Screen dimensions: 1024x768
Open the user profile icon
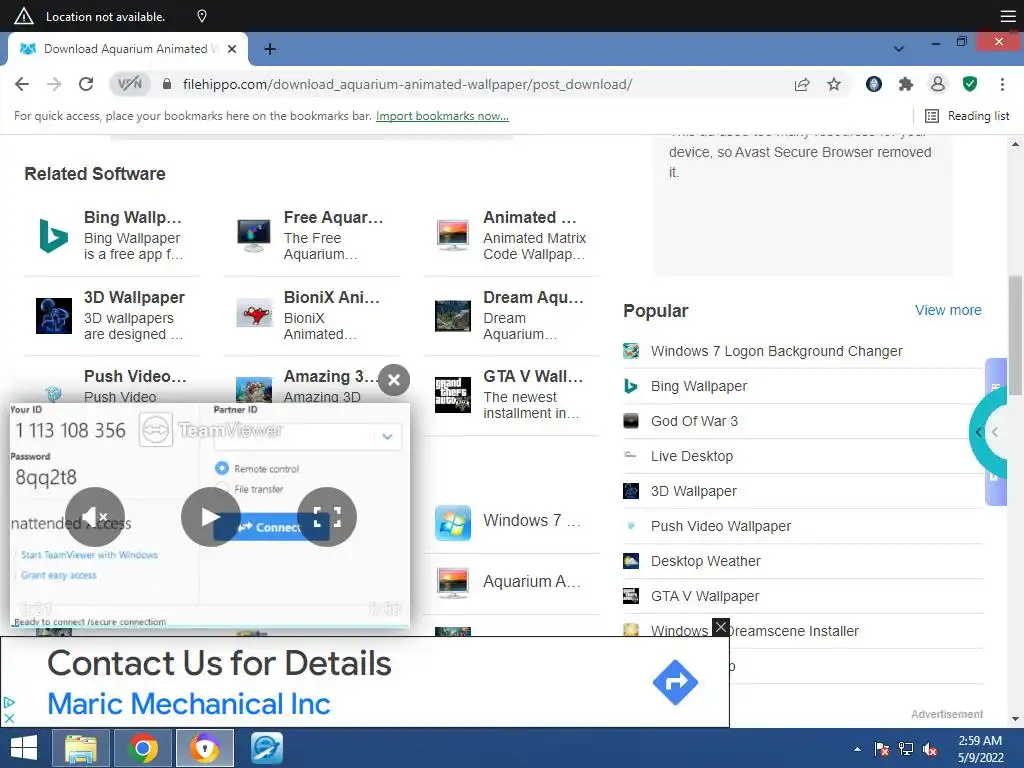(937, 84)
